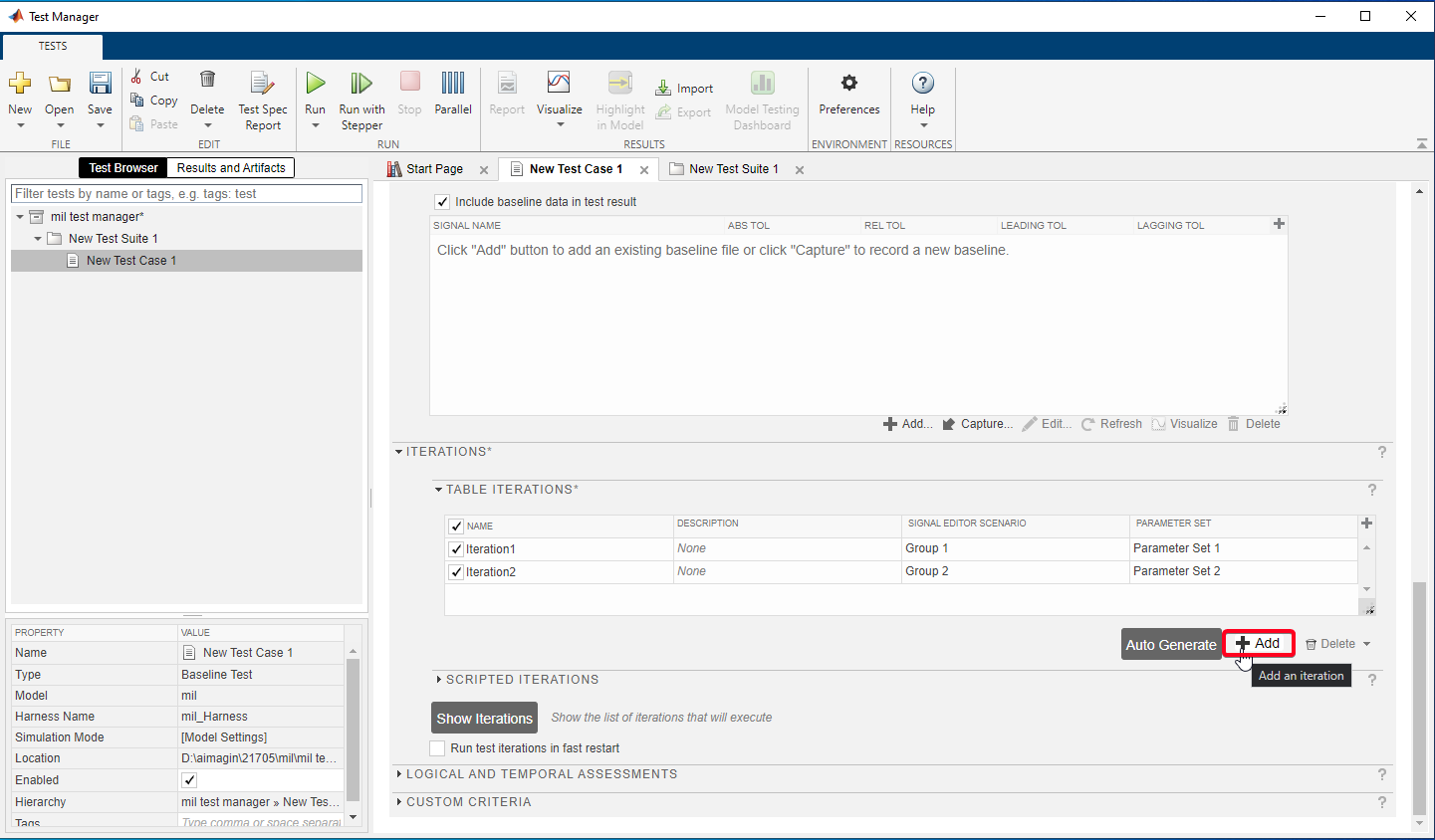
Task: Add a baseline file with Add...
Action: click(x=908, y=424)
